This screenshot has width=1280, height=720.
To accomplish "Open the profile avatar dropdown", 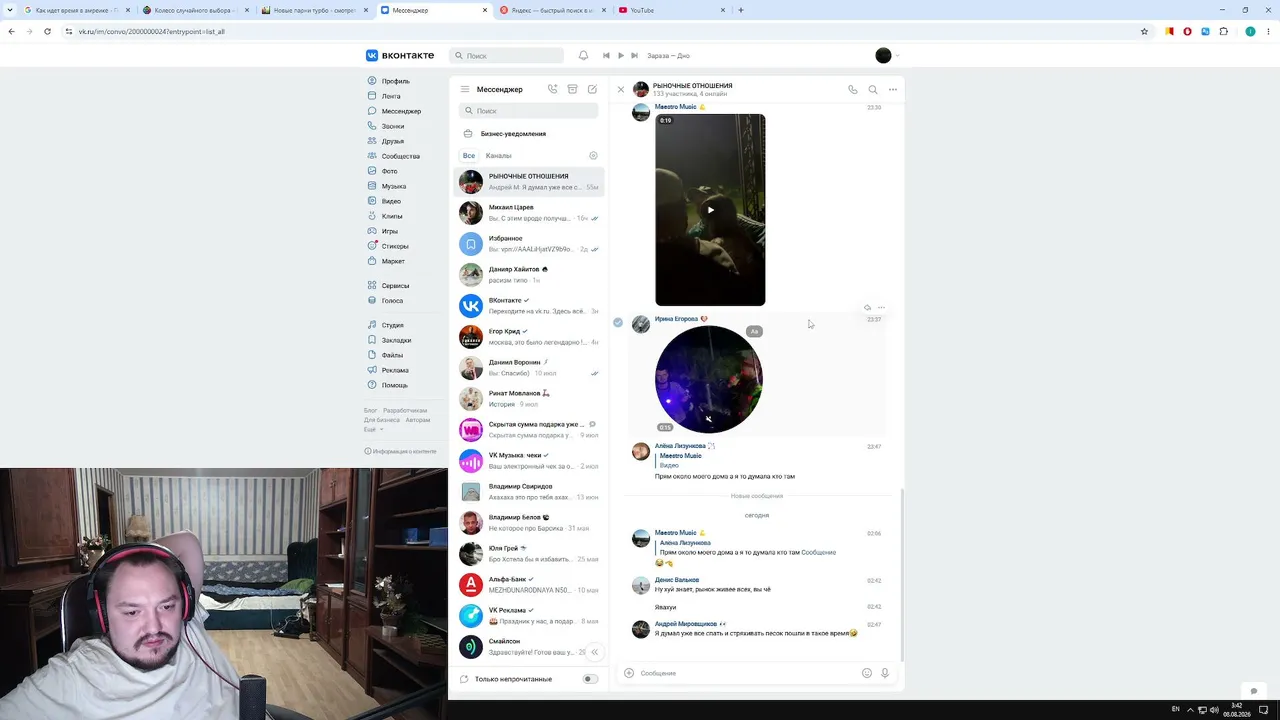I will pyautogui.click(x=887, y=55).
